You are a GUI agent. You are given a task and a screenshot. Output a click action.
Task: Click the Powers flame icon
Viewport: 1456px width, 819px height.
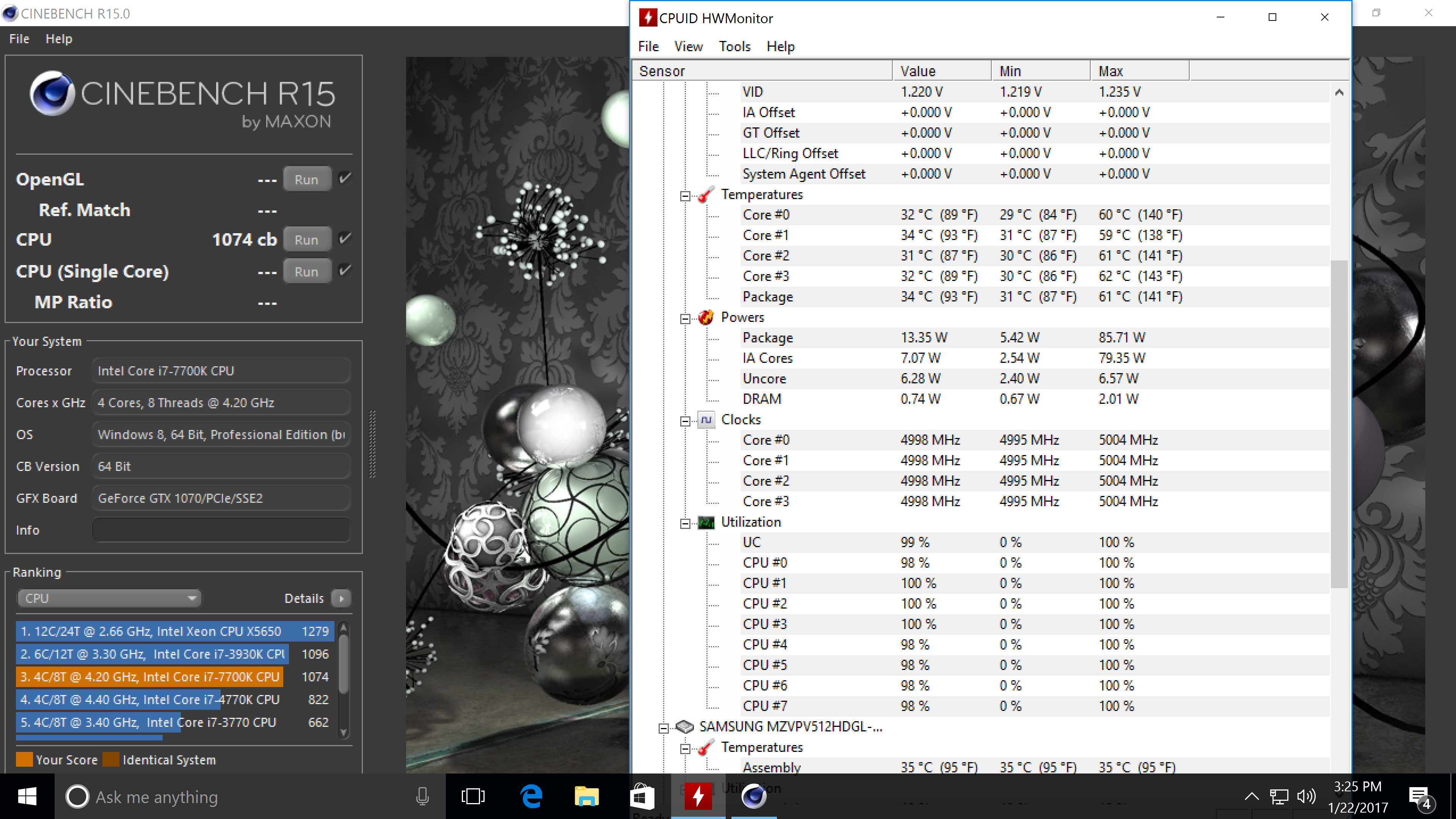(705, 318)
